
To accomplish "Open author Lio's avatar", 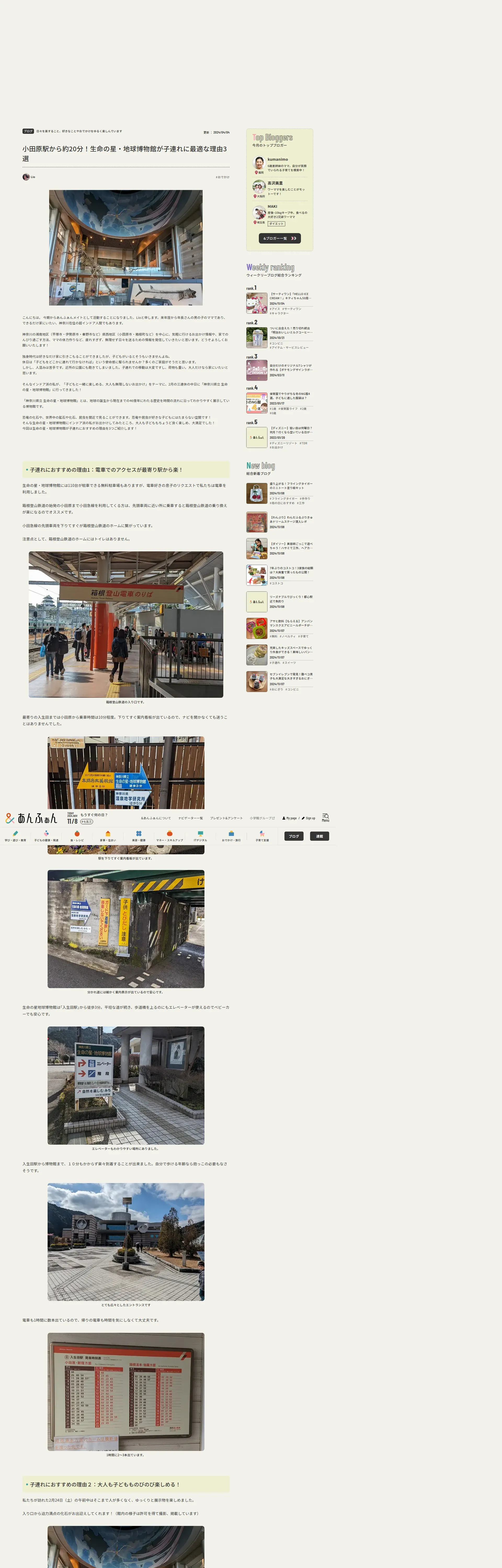I will pos(26,177).
